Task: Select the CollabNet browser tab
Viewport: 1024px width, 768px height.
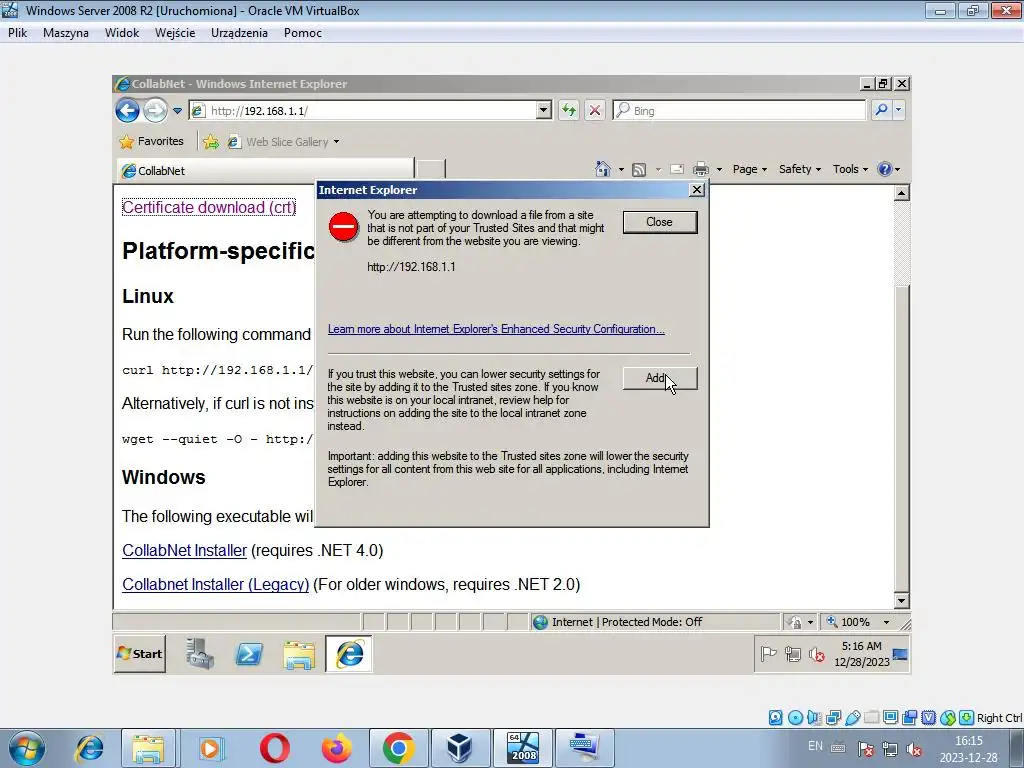Action: tap(265, 170)
